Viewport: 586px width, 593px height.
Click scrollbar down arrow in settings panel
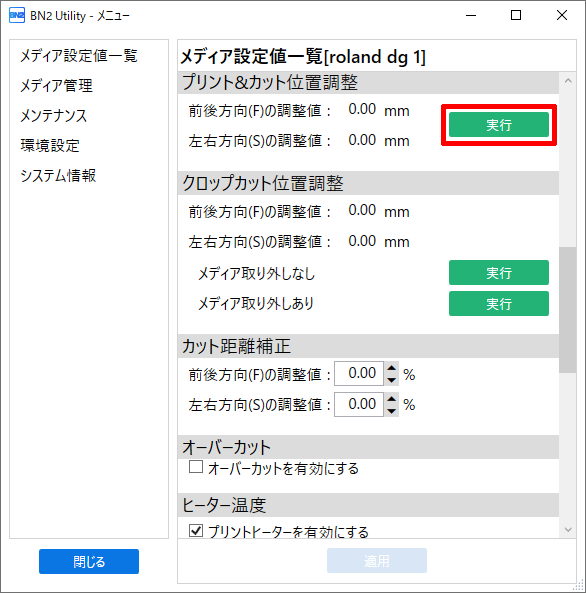coord(568,529)
